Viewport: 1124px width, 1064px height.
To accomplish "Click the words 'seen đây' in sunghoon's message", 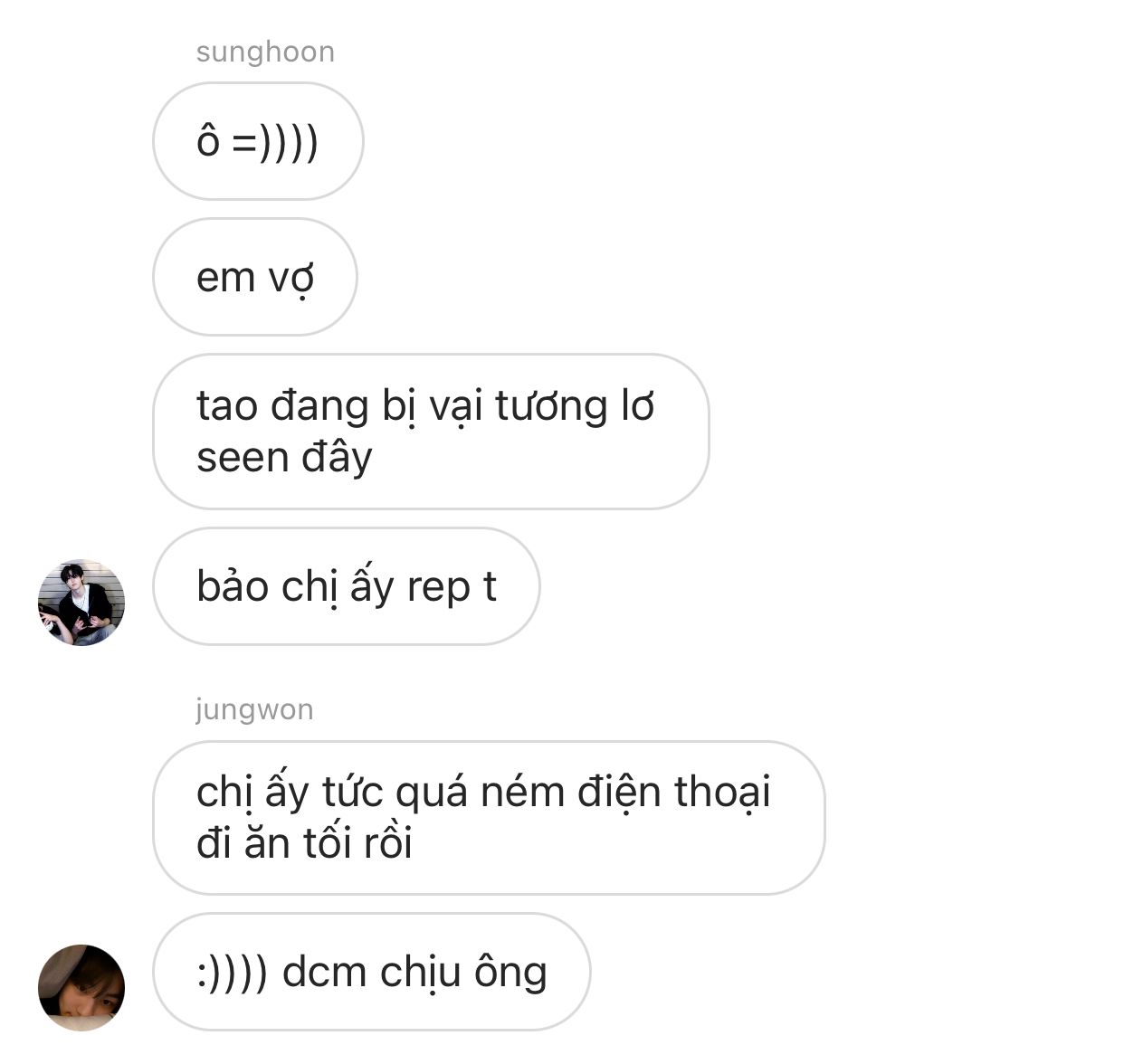I will pyautogui.click(x=284, y=458).
